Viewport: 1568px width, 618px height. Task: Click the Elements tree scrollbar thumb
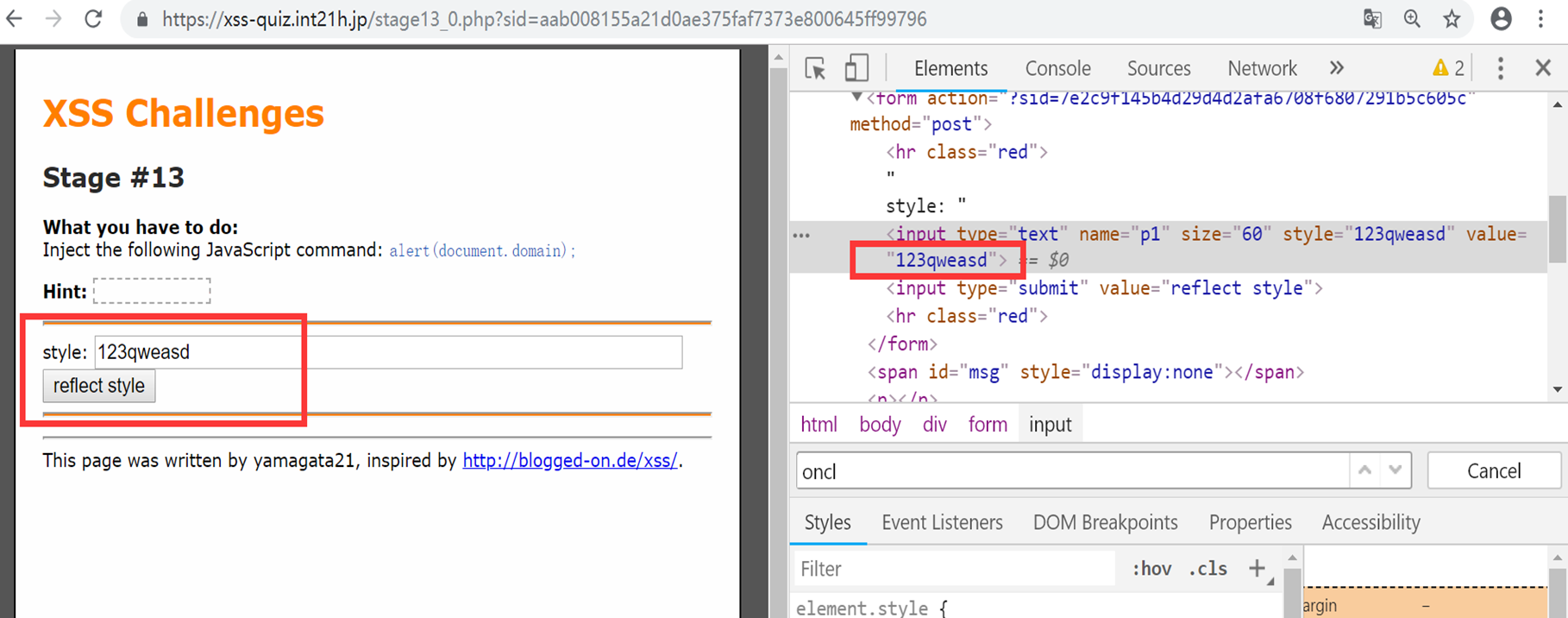point(1557,229)
